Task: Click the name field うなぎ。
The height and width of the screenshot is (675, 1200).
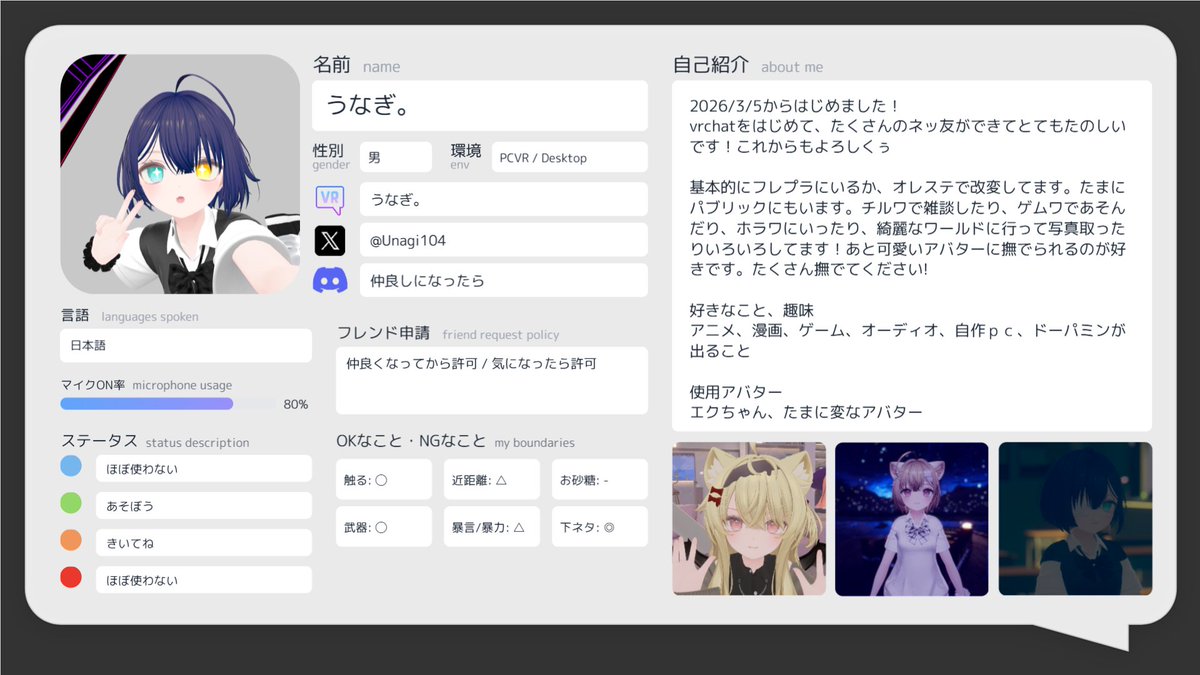Action: coord(480,106)
